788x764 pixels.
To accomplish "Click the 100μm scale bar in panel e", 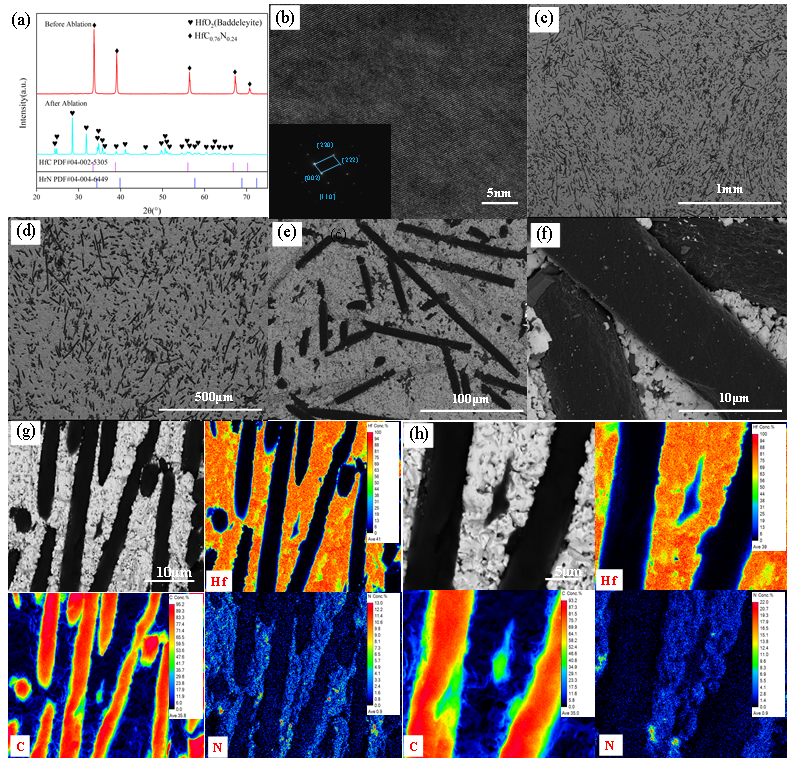I will 469,397.
